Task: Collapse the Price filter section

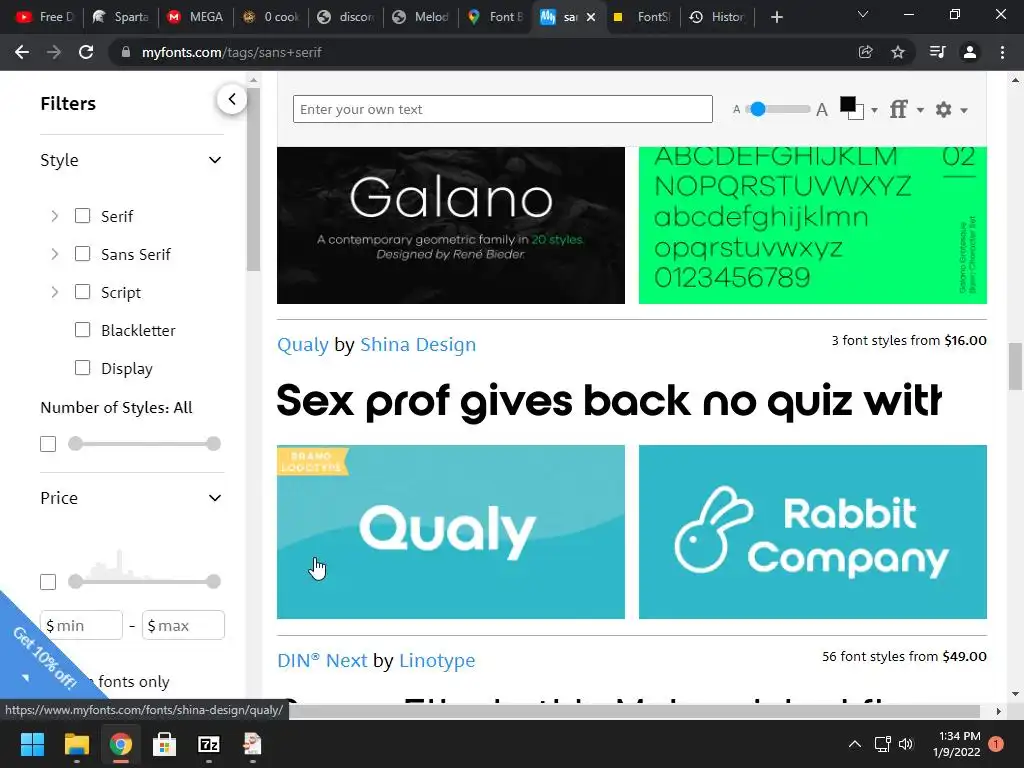Action: coord(215,498)
